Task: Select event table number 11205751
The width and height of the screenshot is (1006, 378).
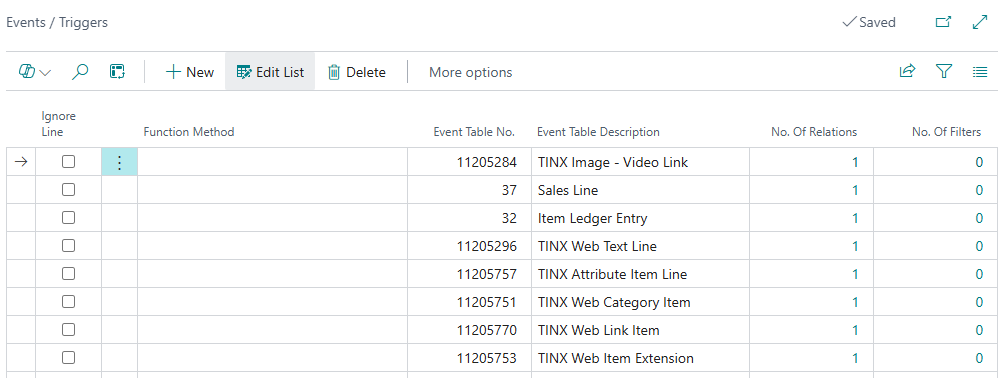Action: [x=486, y=302]
